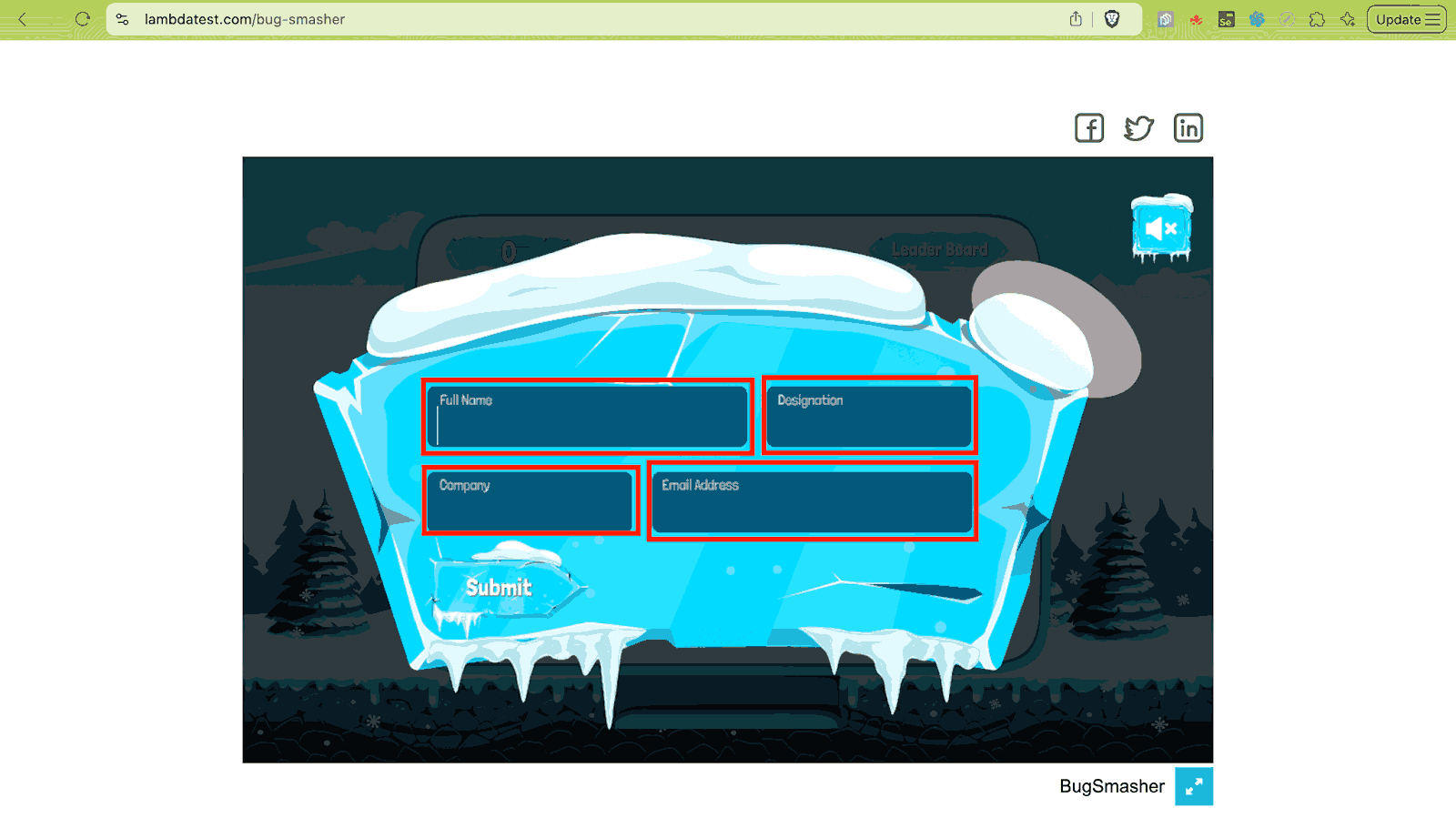Toggle the game sound mute icon
1456x818 pixels.
click(1161, 227)
